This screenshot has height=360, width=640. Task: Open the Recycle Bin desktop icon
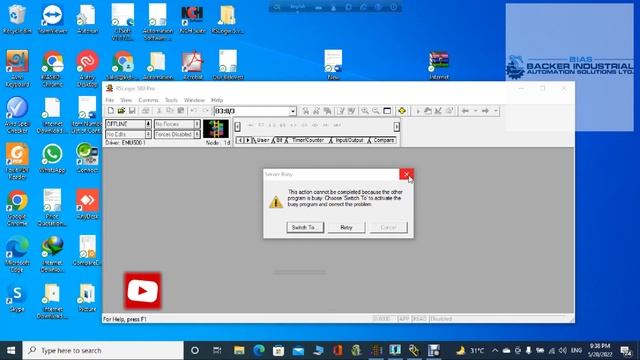point(17,19)
